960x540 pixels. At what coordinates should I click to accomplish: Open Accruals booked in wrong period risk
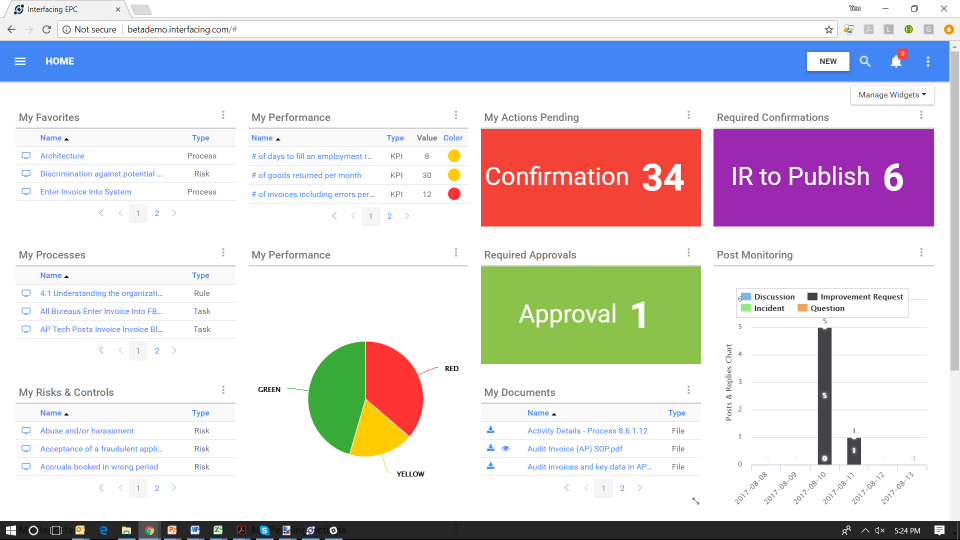tap(99, 467)
